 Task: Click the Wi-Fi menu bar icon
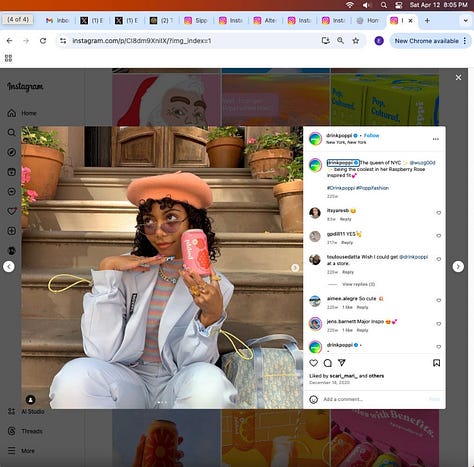pos(350,5)
